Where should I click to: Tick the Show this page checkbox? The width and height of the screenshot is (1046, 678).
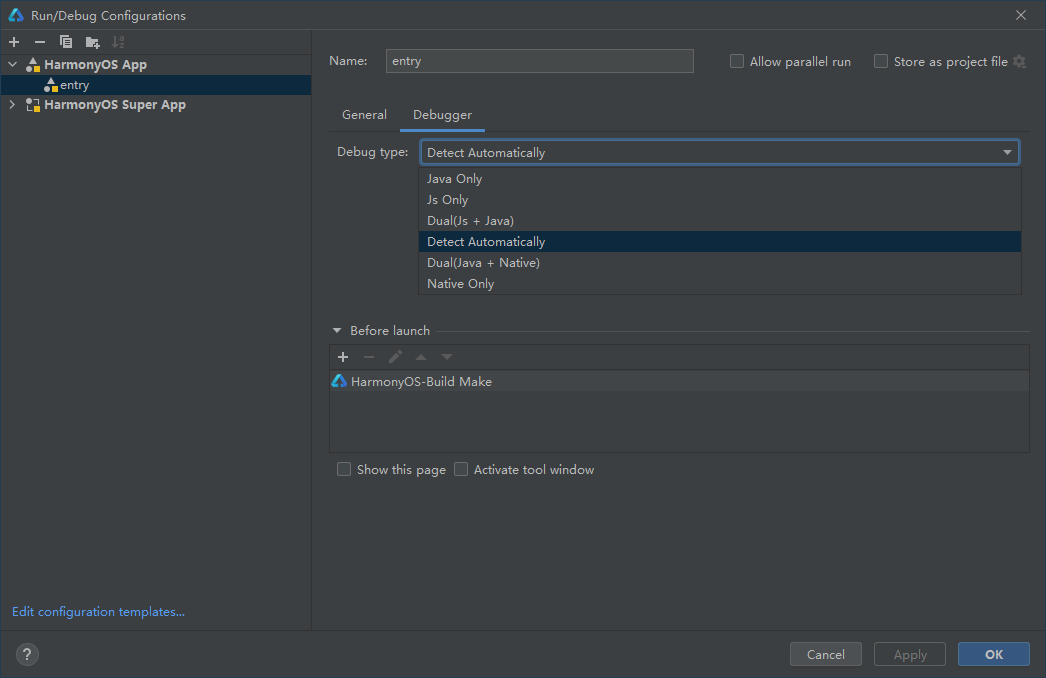click(x=344, y=469)
